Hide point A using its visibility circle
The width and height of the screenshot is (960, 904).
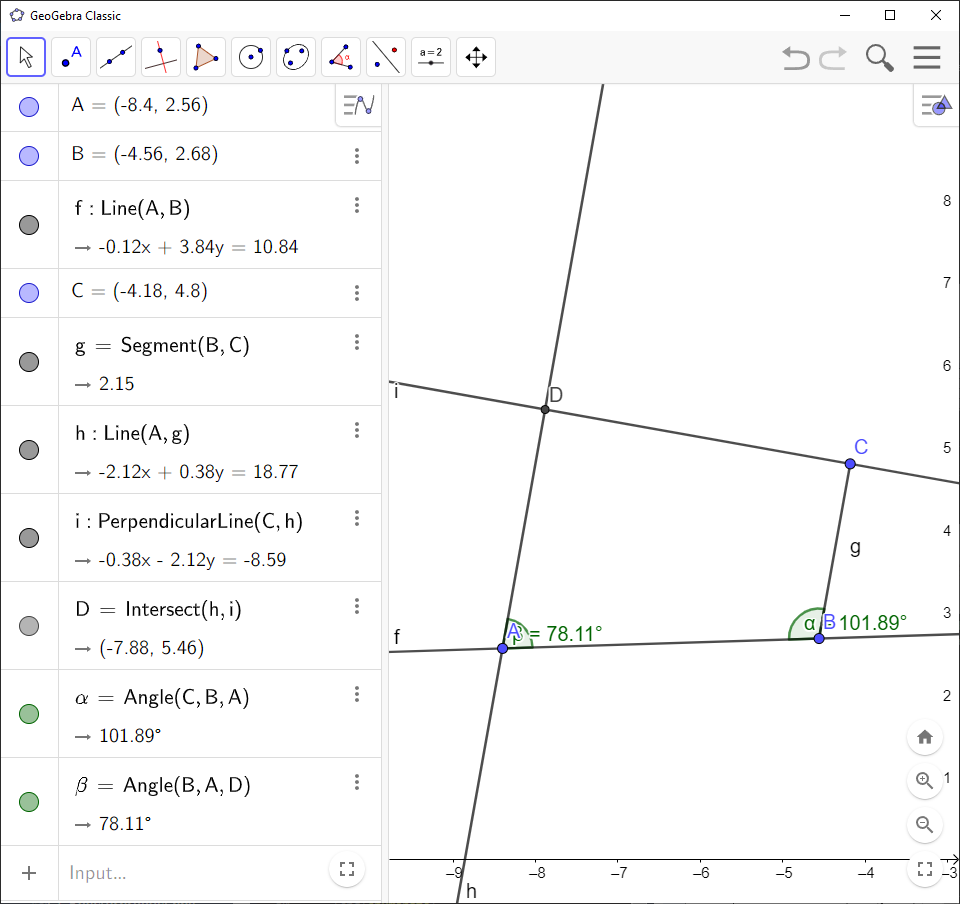29,105
